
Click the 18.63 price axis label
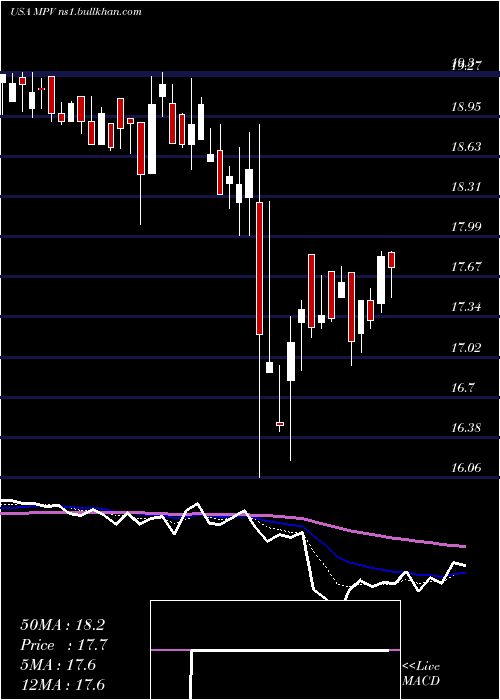(467, 146)
